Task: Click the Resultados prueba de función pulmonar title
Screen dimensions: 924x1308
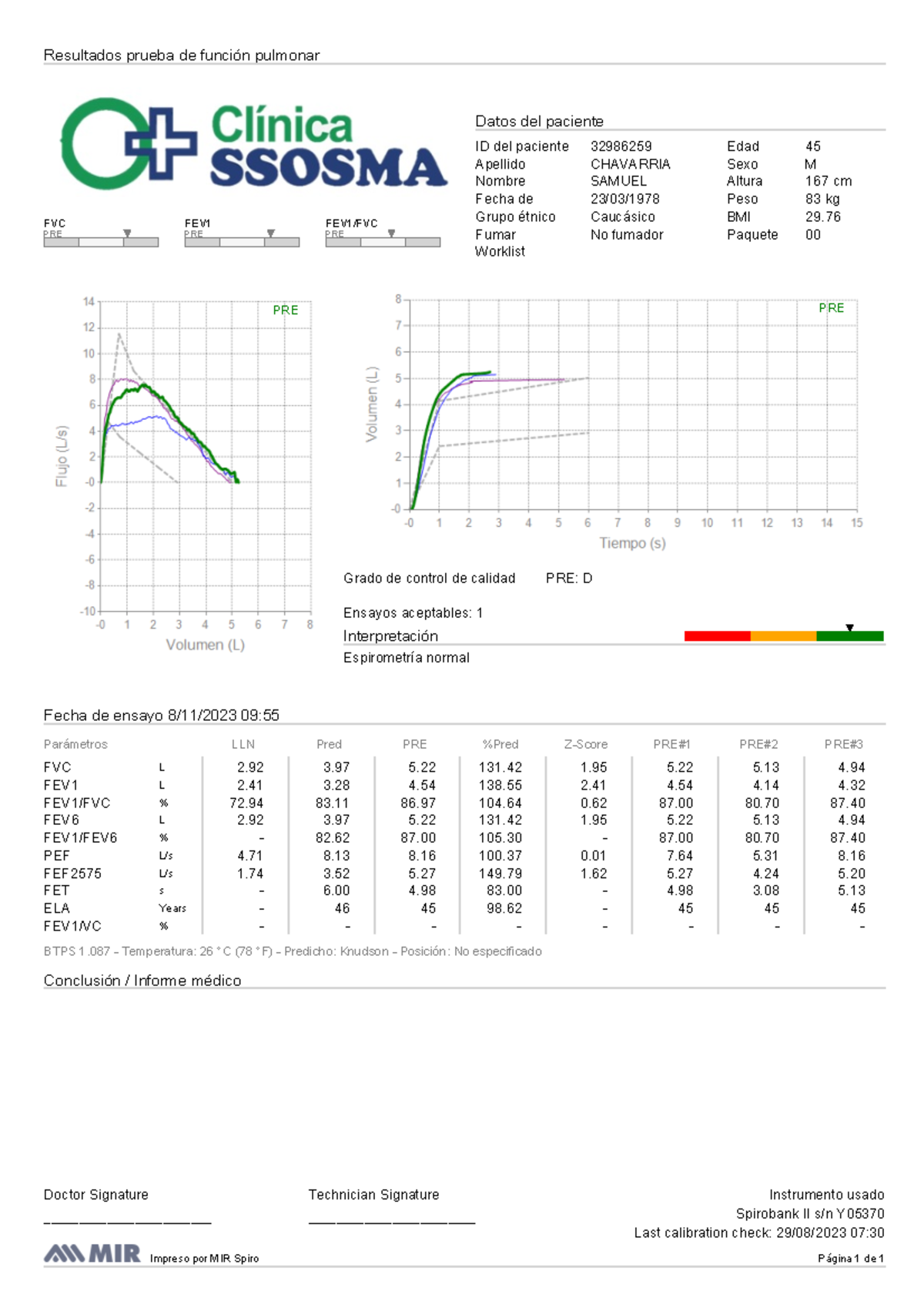Action: 182,55
